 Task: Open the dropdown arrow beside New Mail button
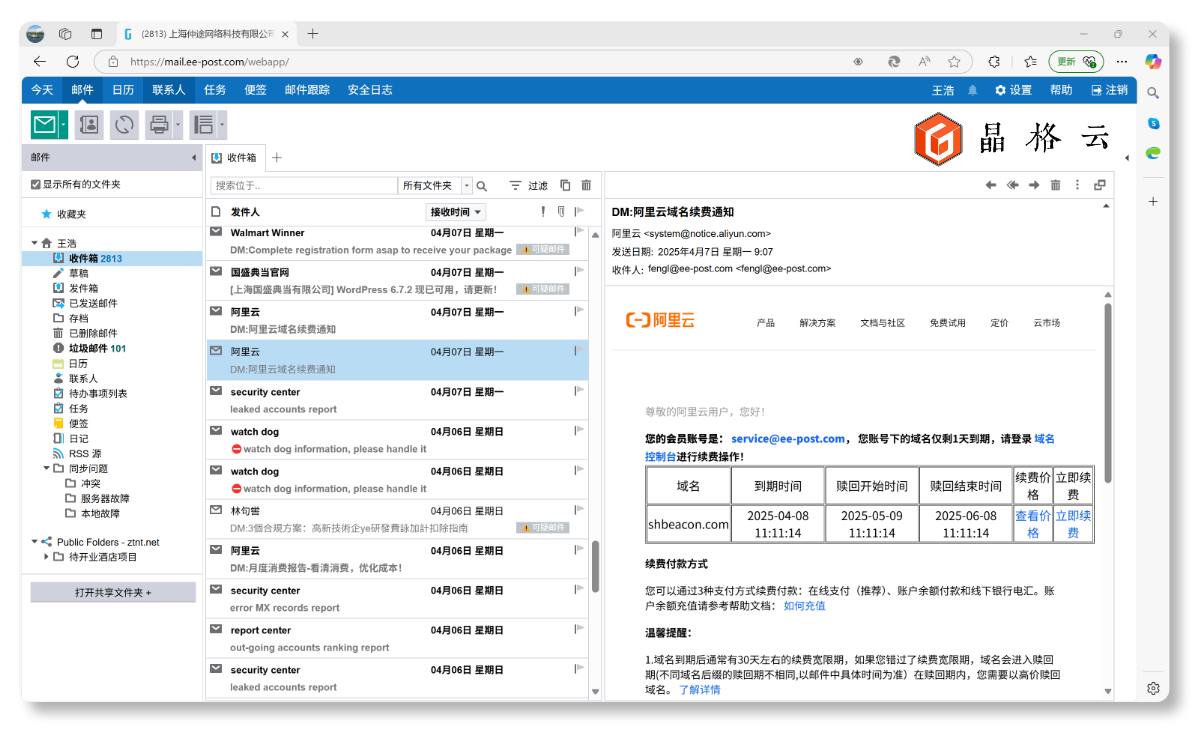pos(64,125)
